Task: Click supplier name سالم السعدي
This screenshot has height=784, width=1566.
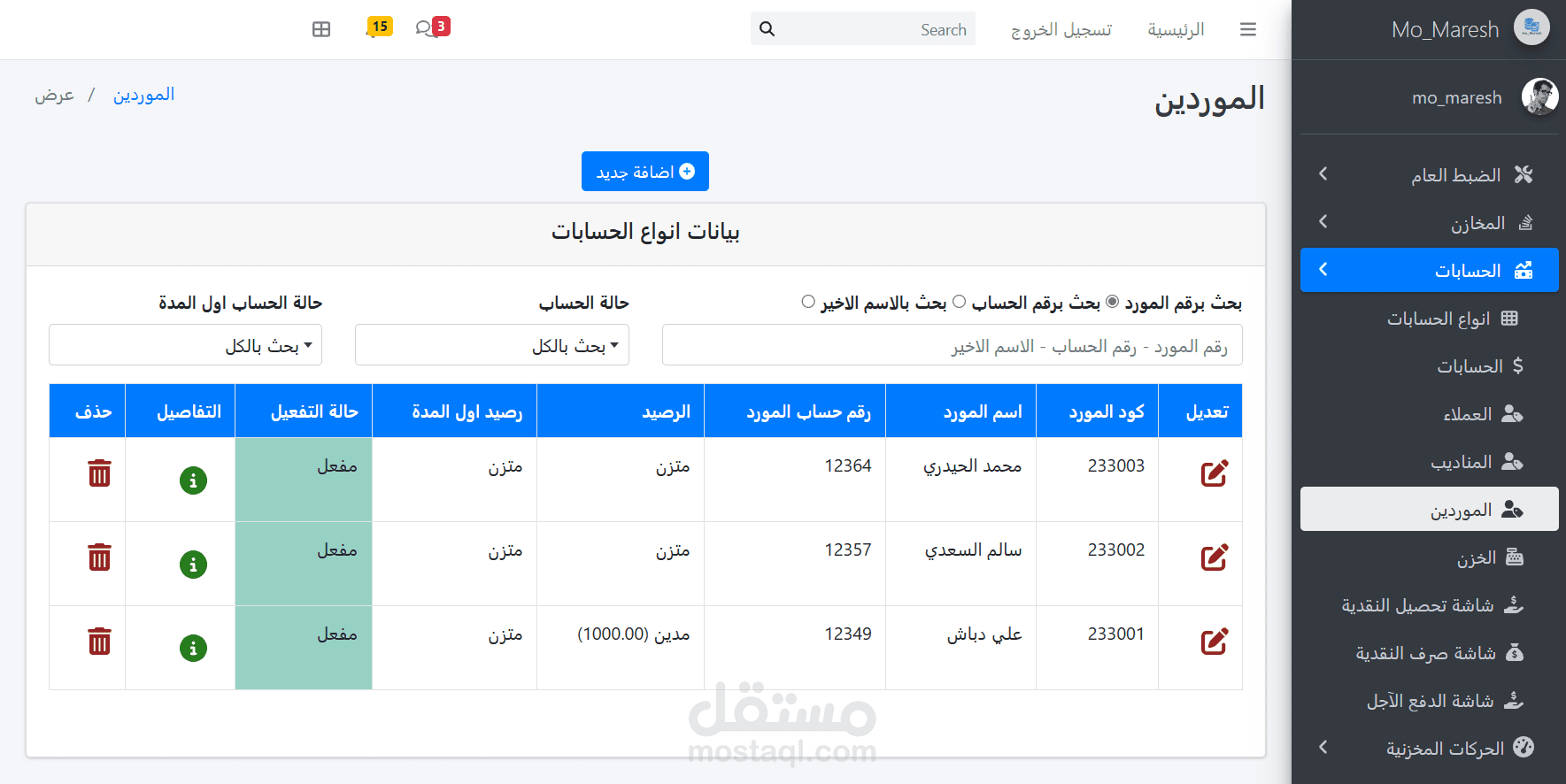Action: (x=974, y=550)
